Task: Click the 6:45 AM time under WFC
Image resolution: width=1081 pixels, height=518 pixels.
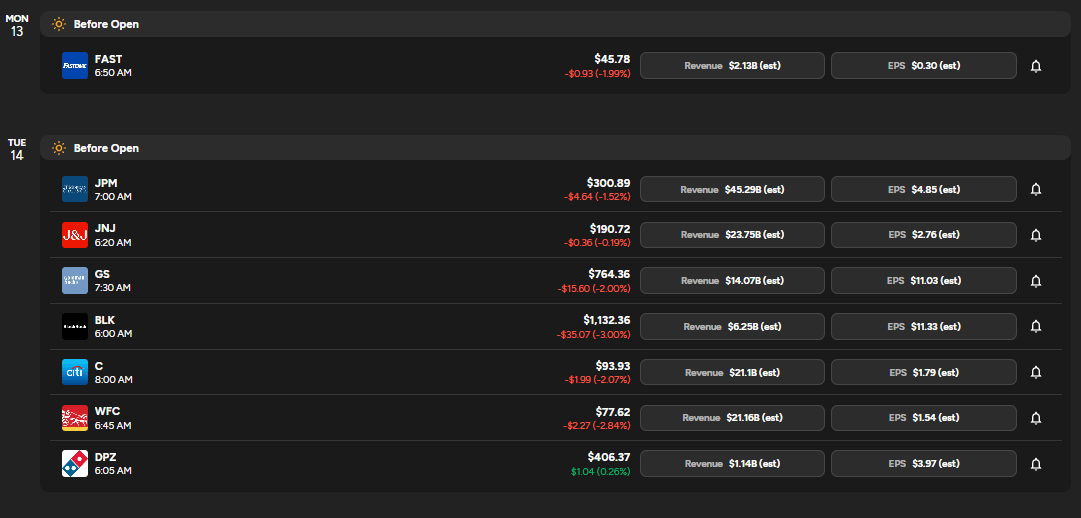Action: click(x=113, y=426)
